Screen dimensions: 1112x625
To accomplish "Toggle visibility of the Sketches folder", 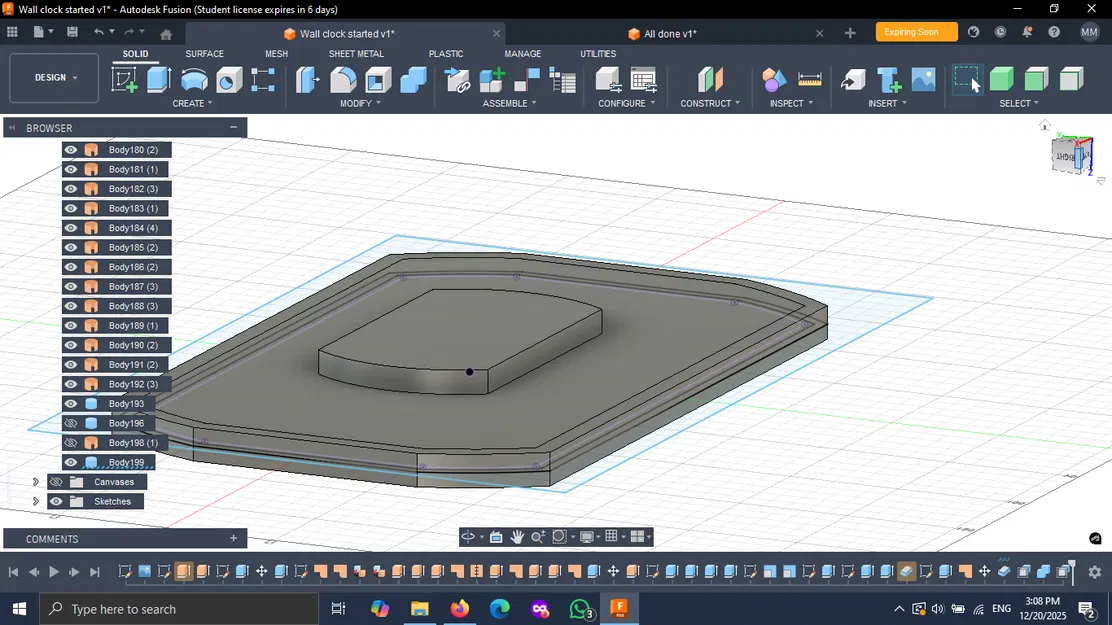I will [56, 502].
